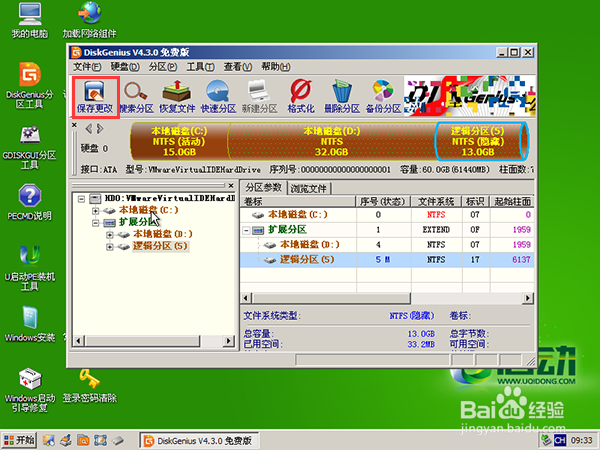Open DiskGenius分区工具 desktop shortcut
600x450 pixels.
click(x=29, y=85)
